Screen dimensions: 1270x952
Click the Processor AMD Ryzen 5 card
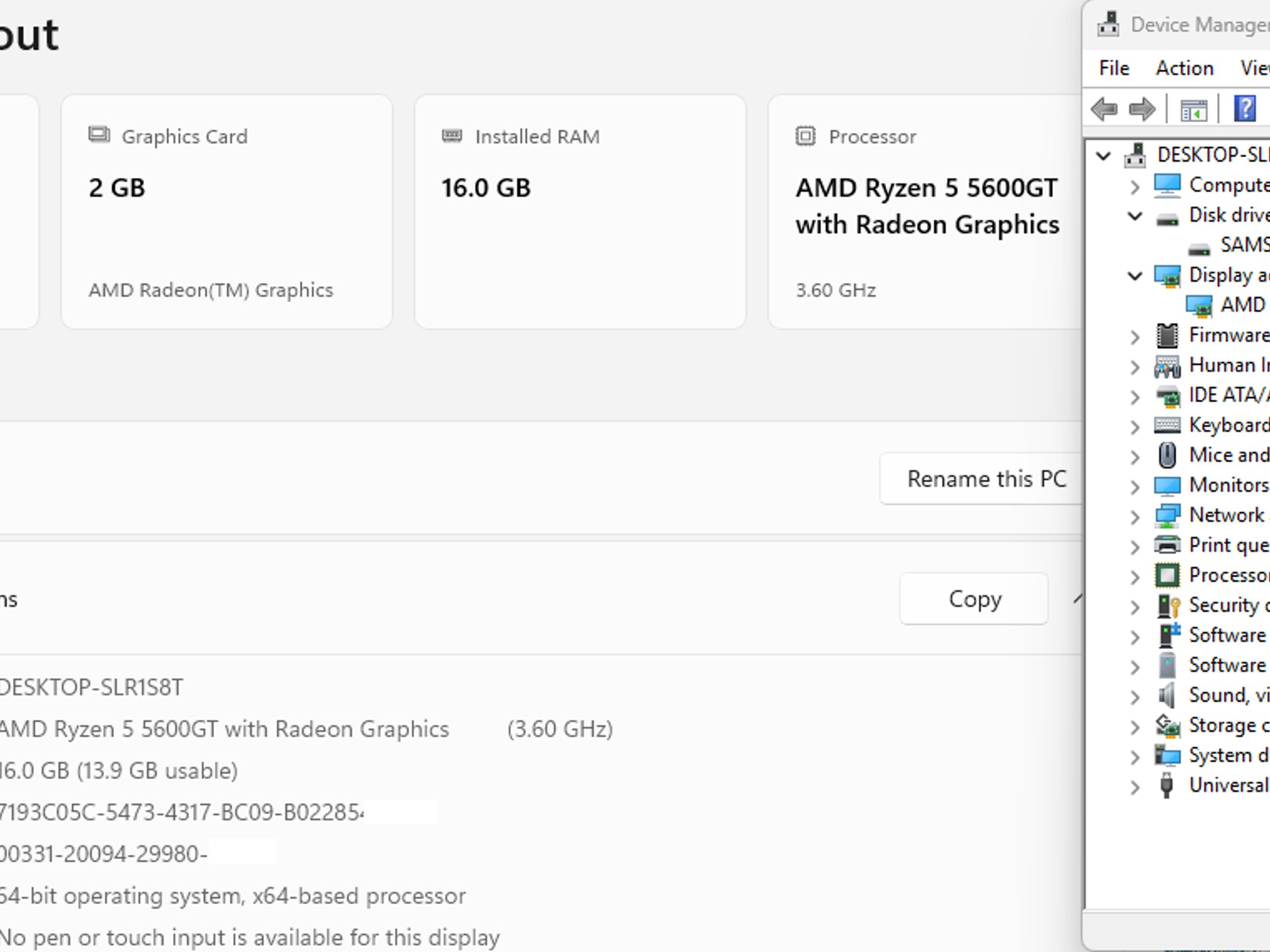pyautogui.click(x=925, y=211)
